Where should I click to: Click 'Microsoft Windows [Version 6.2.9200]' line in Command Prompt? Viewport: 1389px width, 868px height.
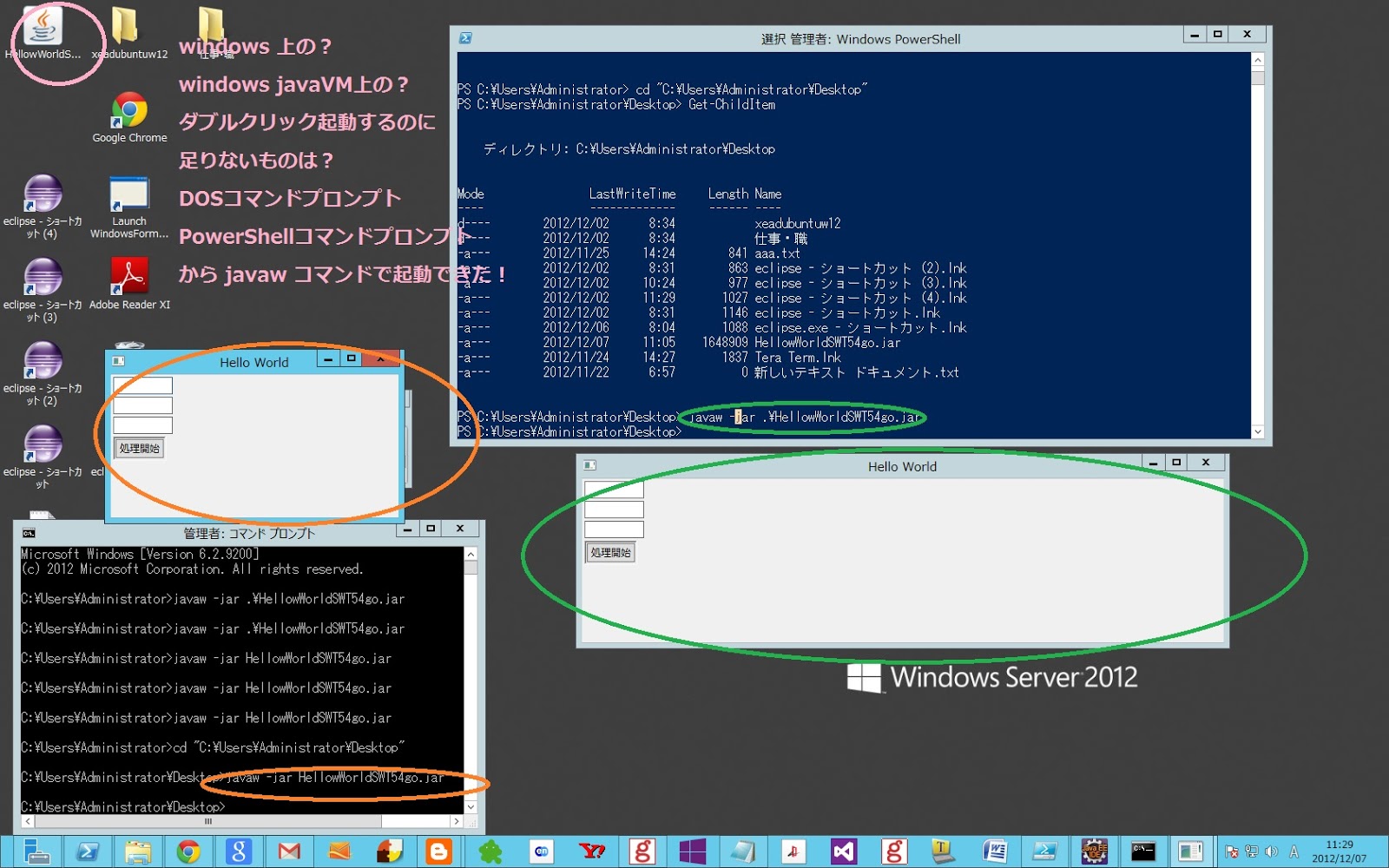[140, 554]
